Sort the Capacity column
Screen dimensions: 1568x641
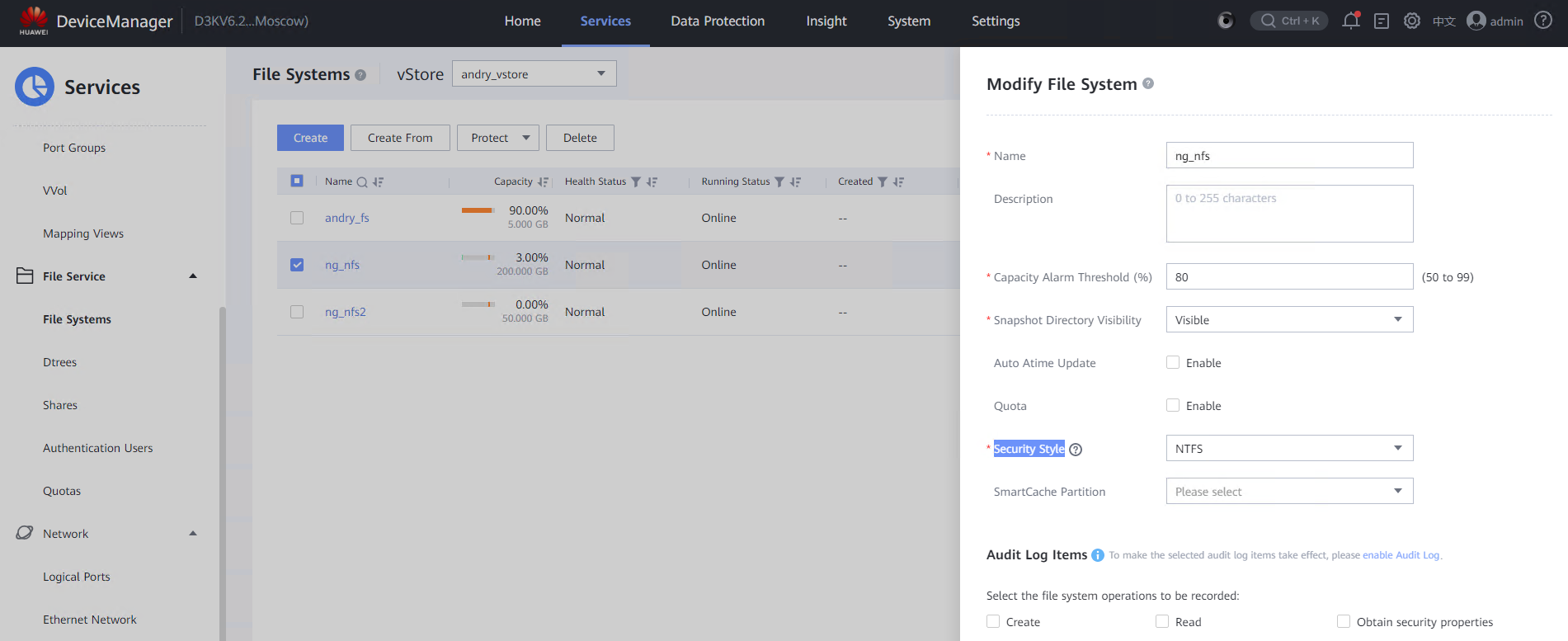point(543,182)
